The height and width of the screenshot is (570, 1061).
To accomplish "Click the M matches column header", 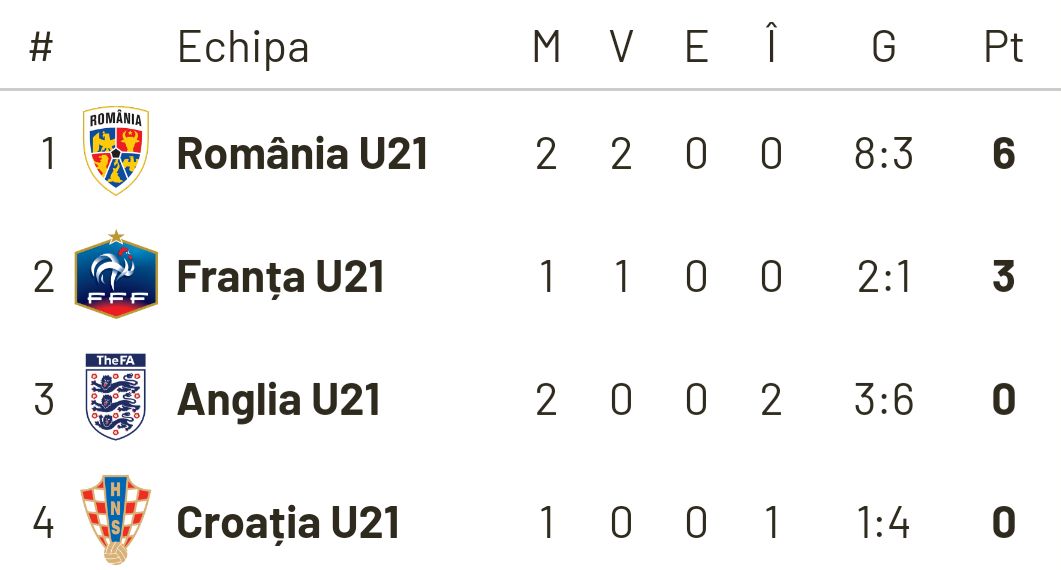I will click(x=546, y=47).
